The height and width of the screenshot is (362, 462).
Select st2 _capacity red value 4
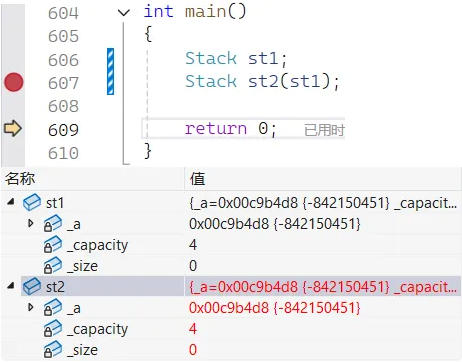[x=193, y=329]
